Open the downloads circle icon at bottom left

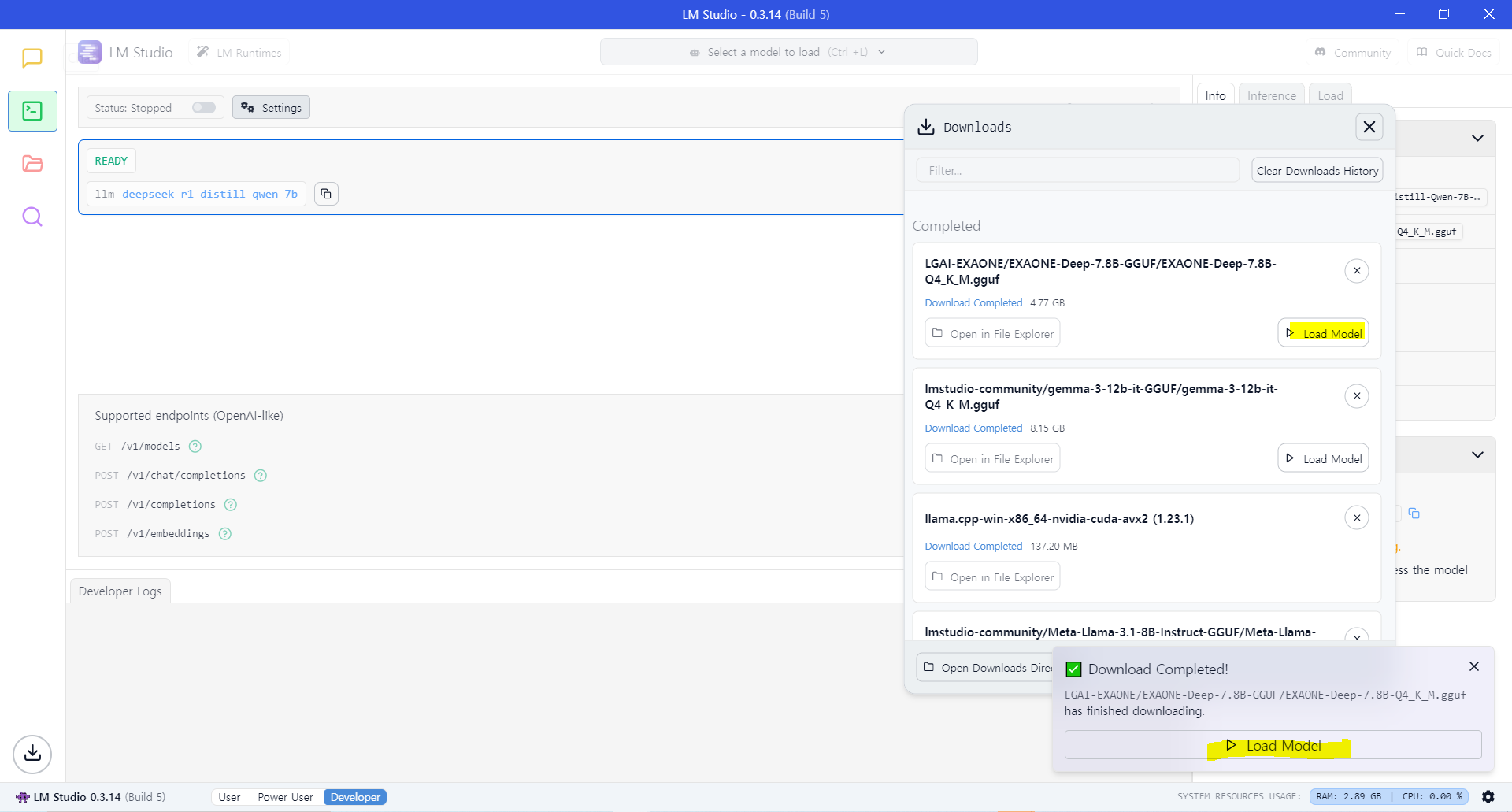[32, 754]
